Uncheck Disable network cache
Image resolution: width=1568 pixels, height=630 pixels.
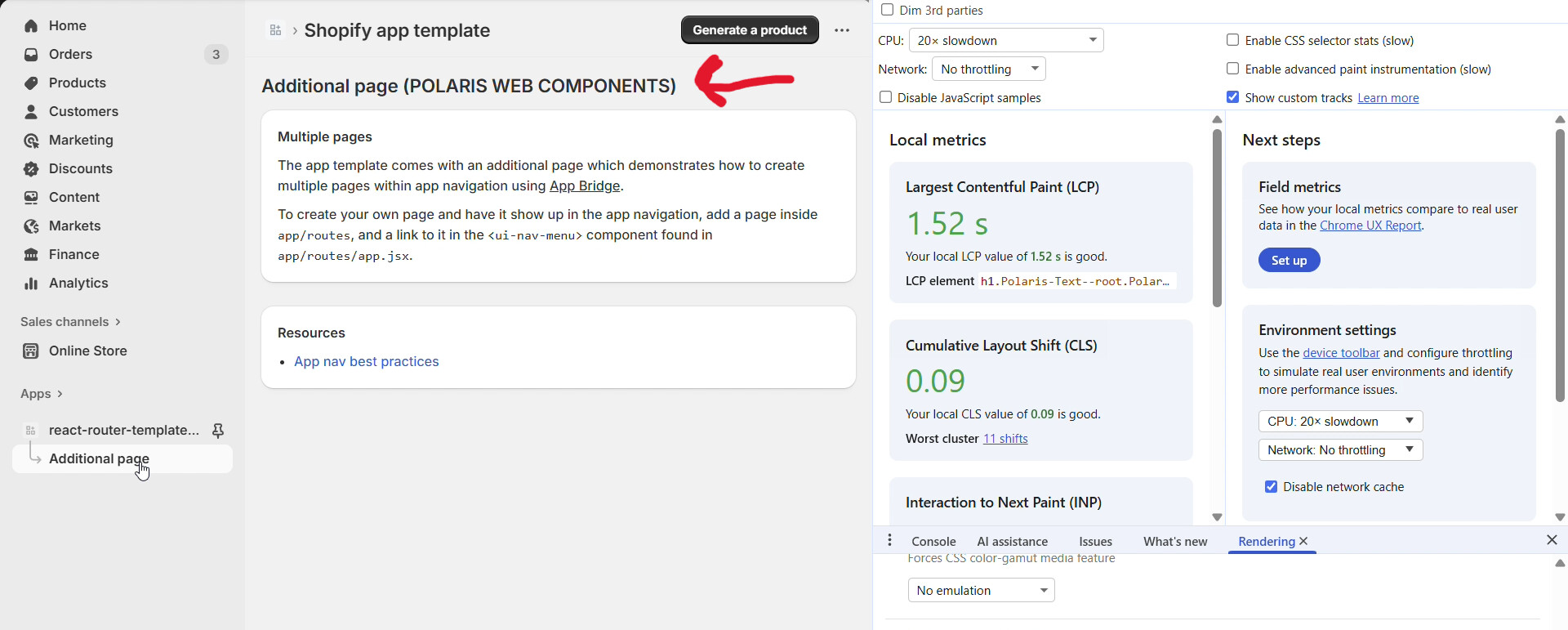click(x=1271, y=487)
